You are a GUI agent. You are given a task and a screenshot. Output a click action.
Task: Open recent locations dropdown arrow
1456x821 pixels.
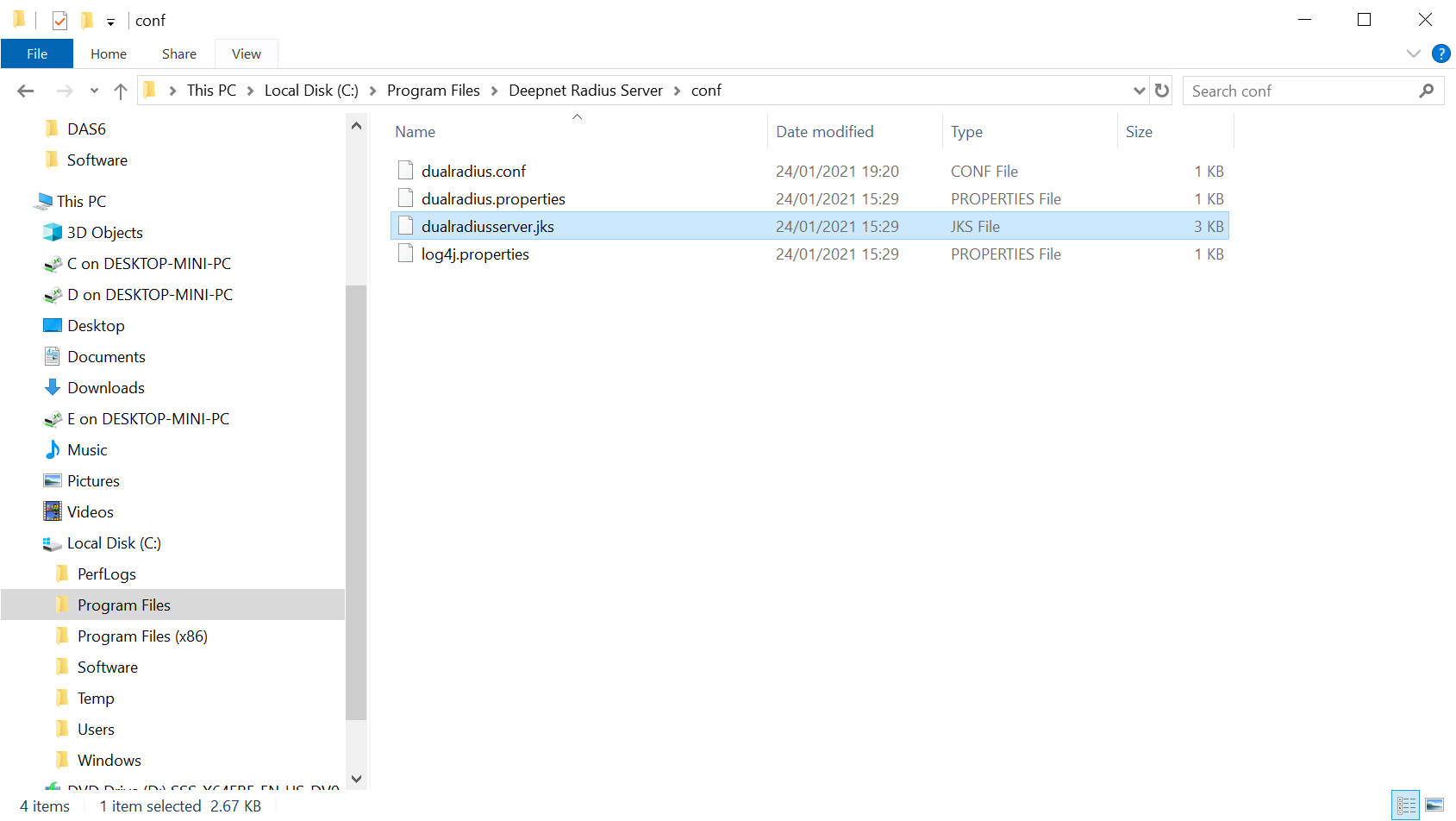(94, 91)
